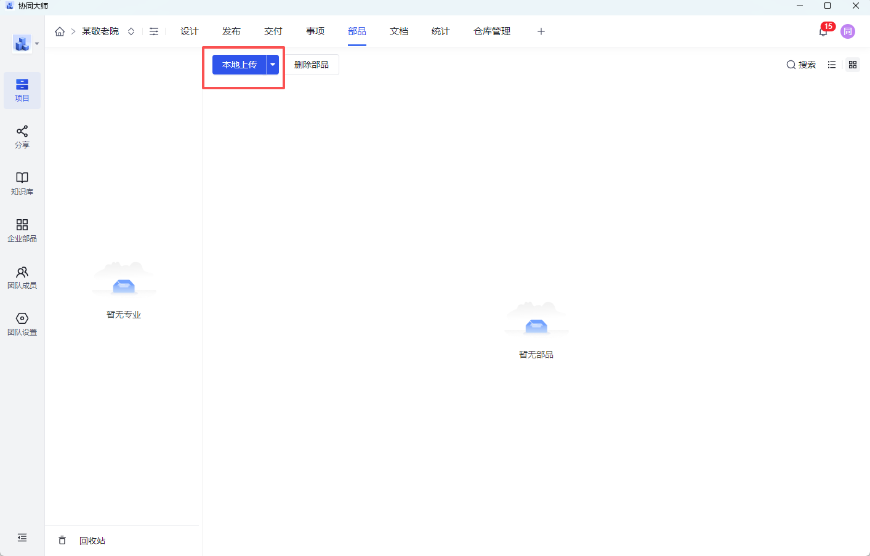
Task: Click the user avatar icon
Action: [848, 31]
